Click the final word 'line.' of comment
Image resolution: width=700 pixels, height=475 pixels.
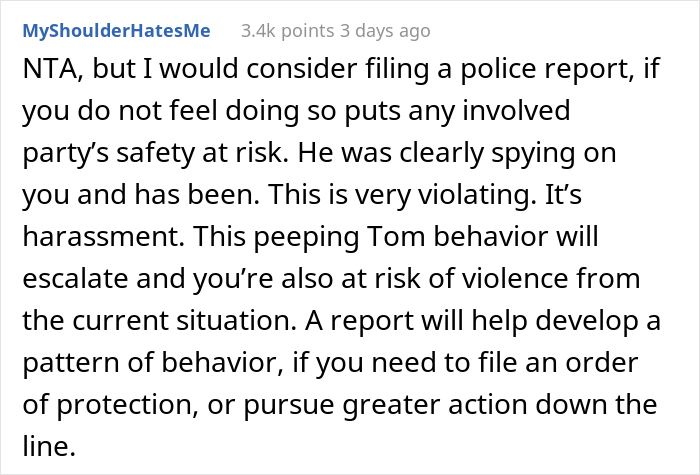(48, 446)
